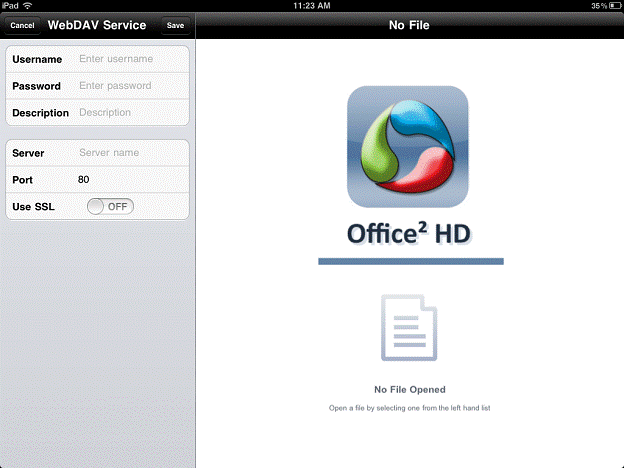Tap the Use SSL label
The image size is (624, 468).
(33, 207)
